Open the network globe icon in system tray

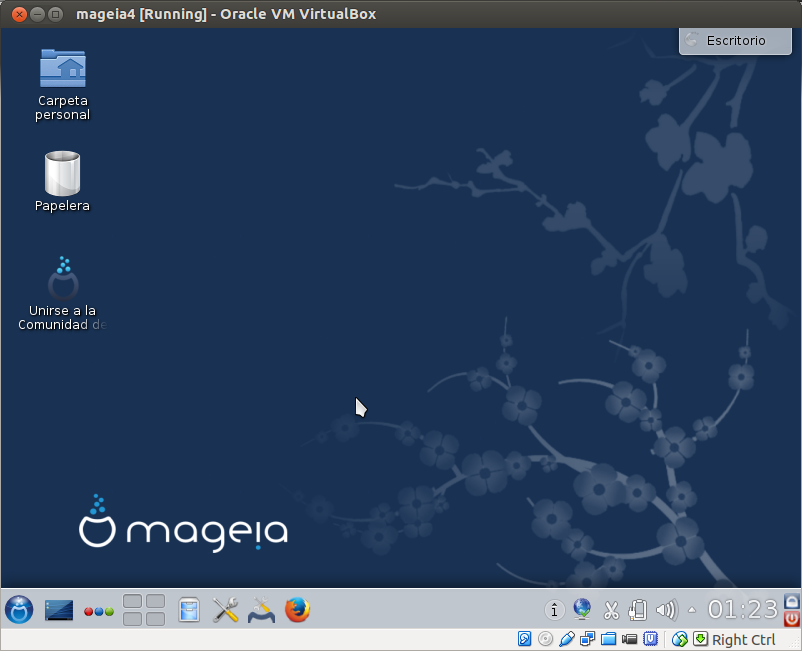(x=583, y=609)
